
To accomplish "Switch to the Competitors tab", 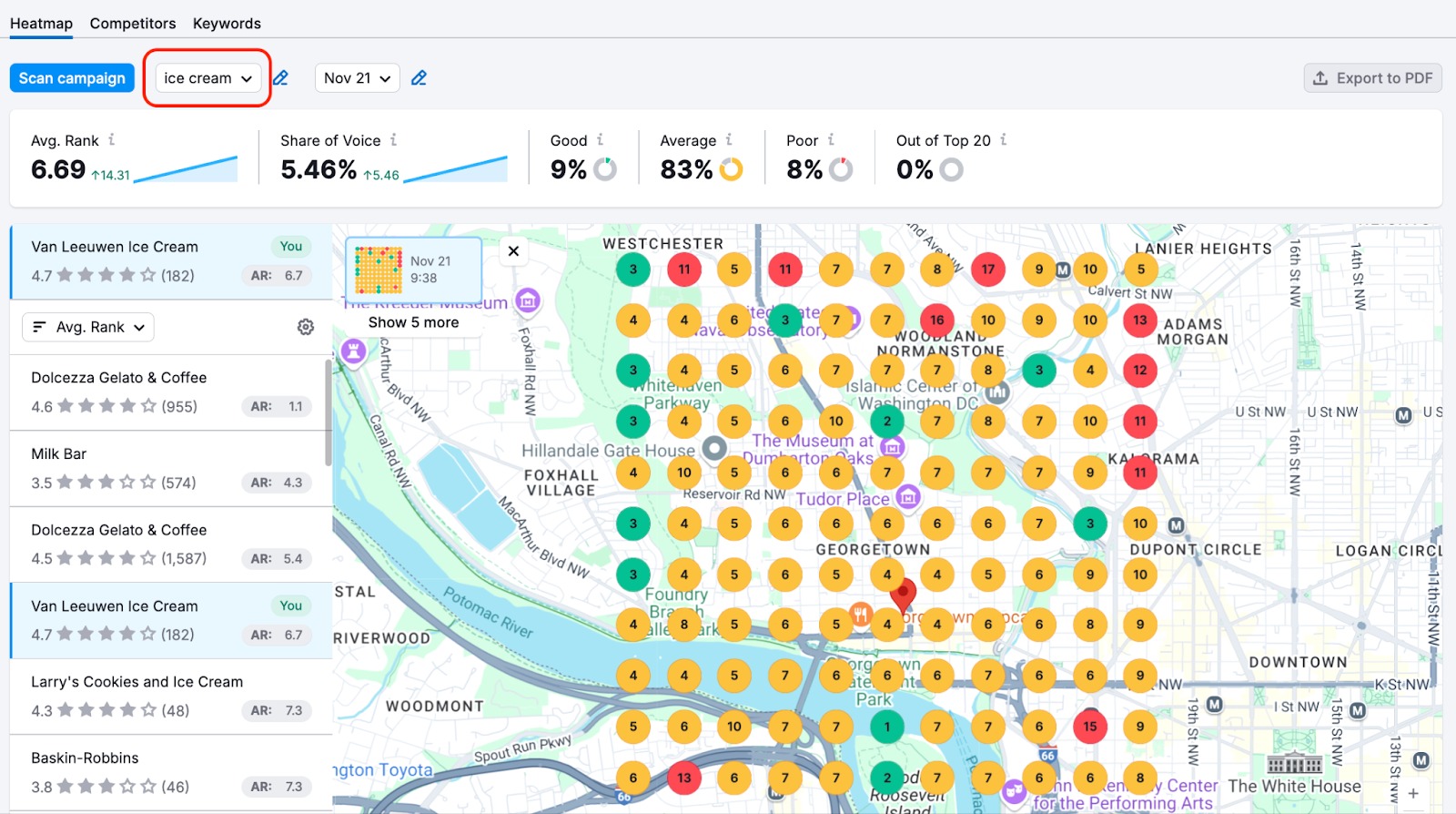I will 133,24.
